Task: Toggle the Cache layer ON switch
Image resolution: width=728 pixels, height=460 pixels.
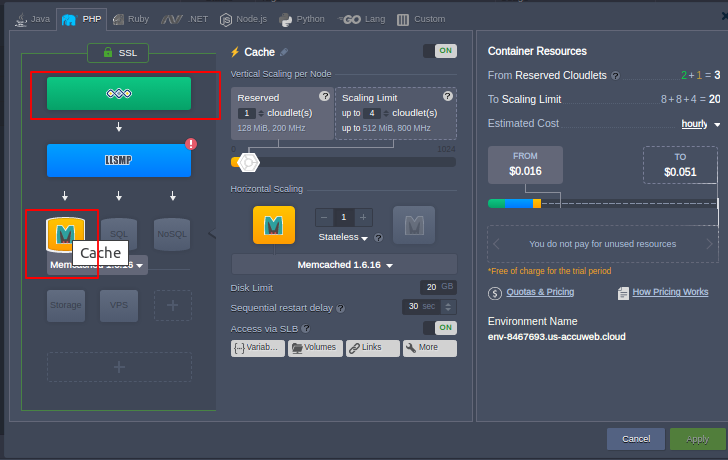Action: tap(439, 51)
